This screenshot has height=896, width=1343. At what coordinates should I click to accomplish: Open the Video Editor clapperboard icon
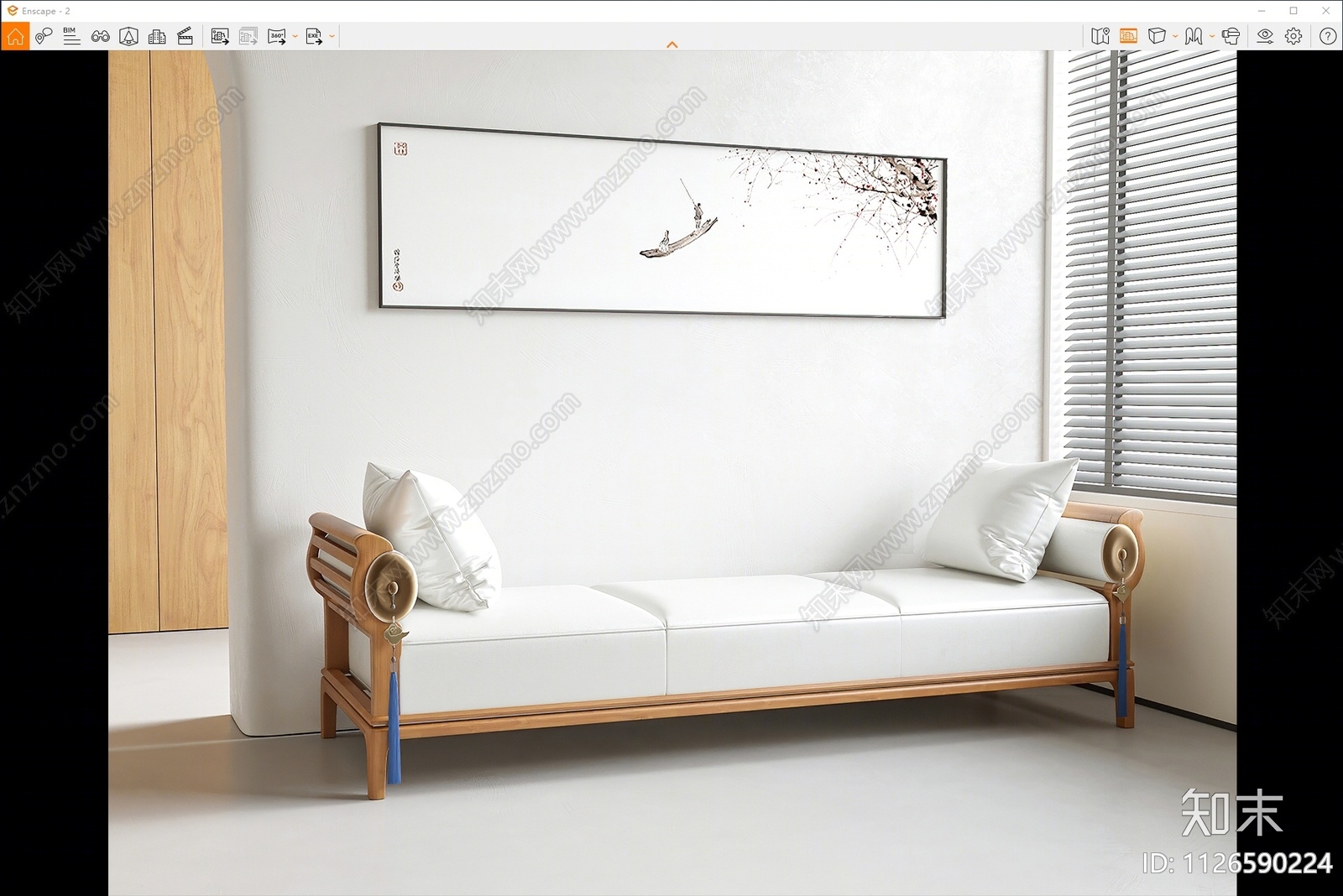coord(186,36)
